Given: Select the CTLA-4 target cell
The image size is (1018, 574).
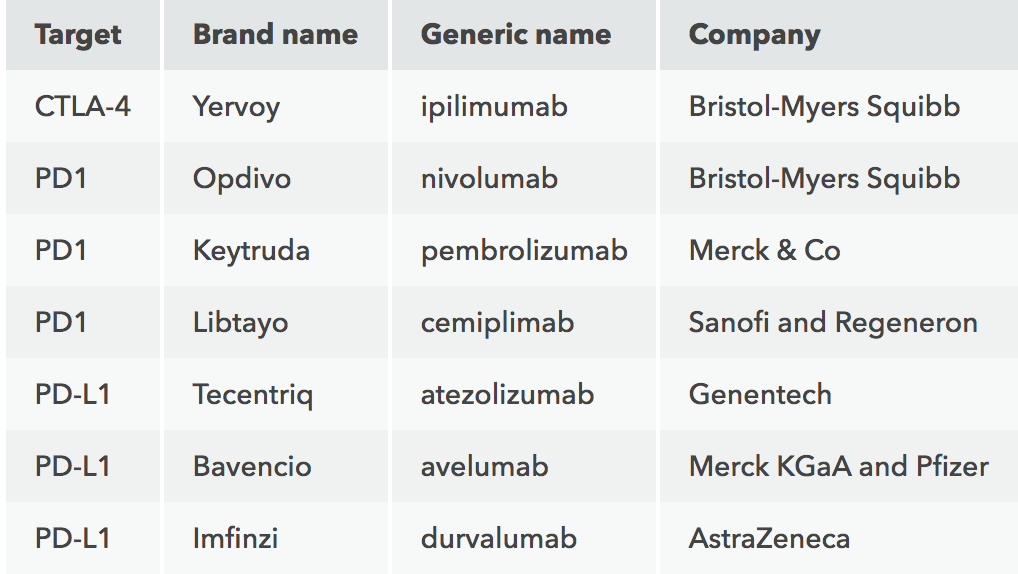Looking at the screenshot, I should pos(83,107).
